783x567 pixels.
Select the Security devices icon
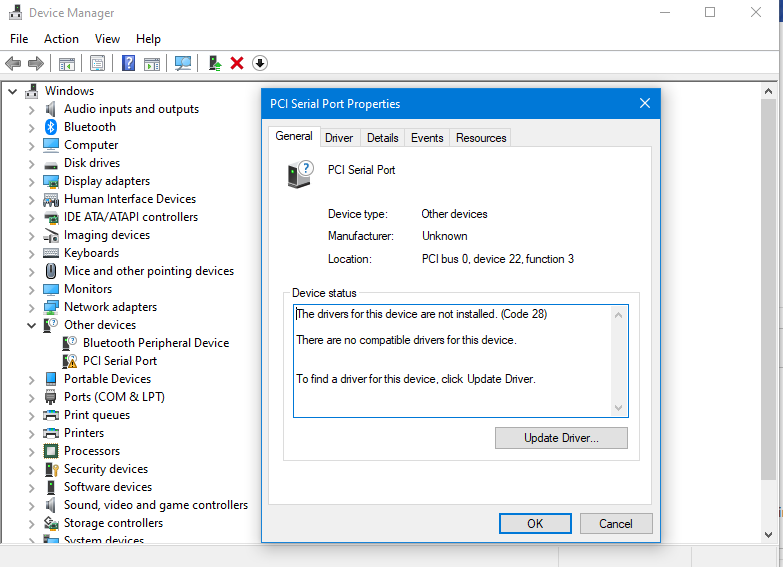point(51,469)
